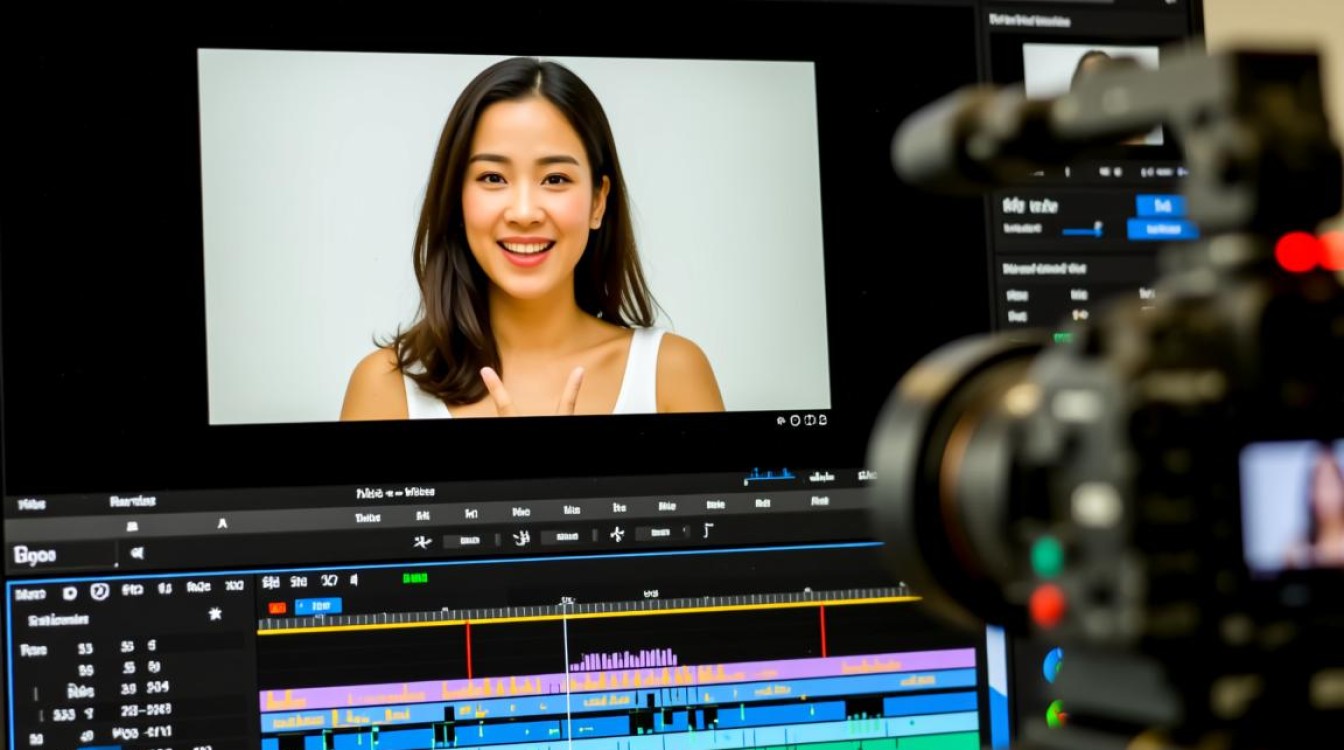
Task: Click the woman's video frame in the preview monitor
Action: click(x=514, y=235)
